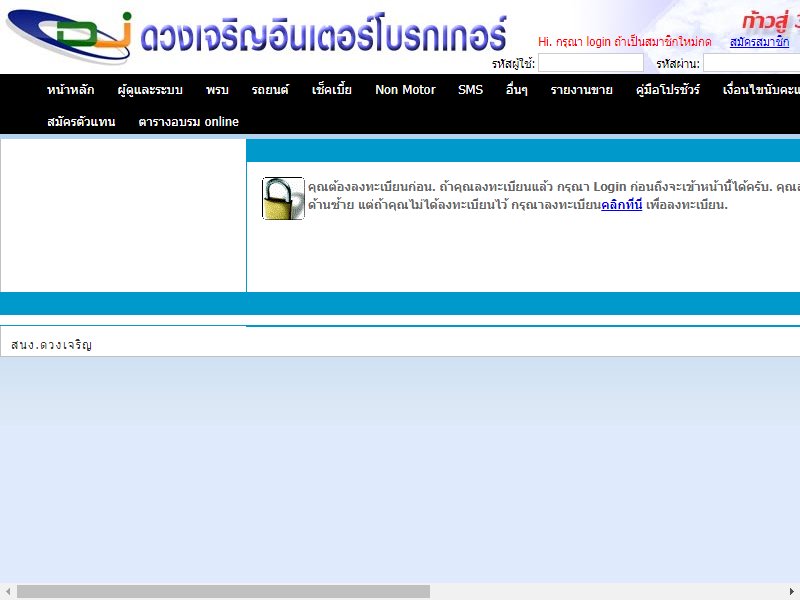Open ตารางอบรม online menu item
The width and height of the screenshot is (800, 600).
[x=189, y=121]
